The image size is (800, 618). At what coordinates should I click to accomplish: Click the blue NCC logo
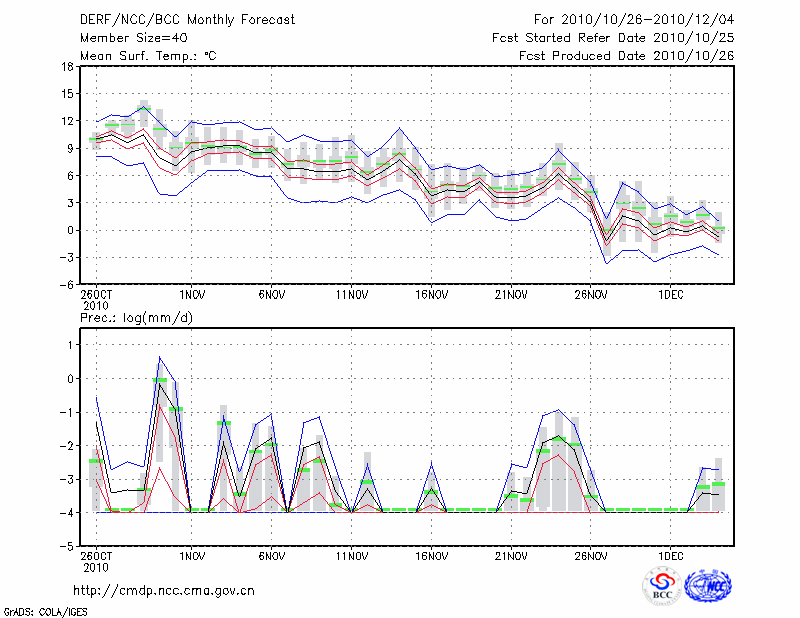click(708, 586)
